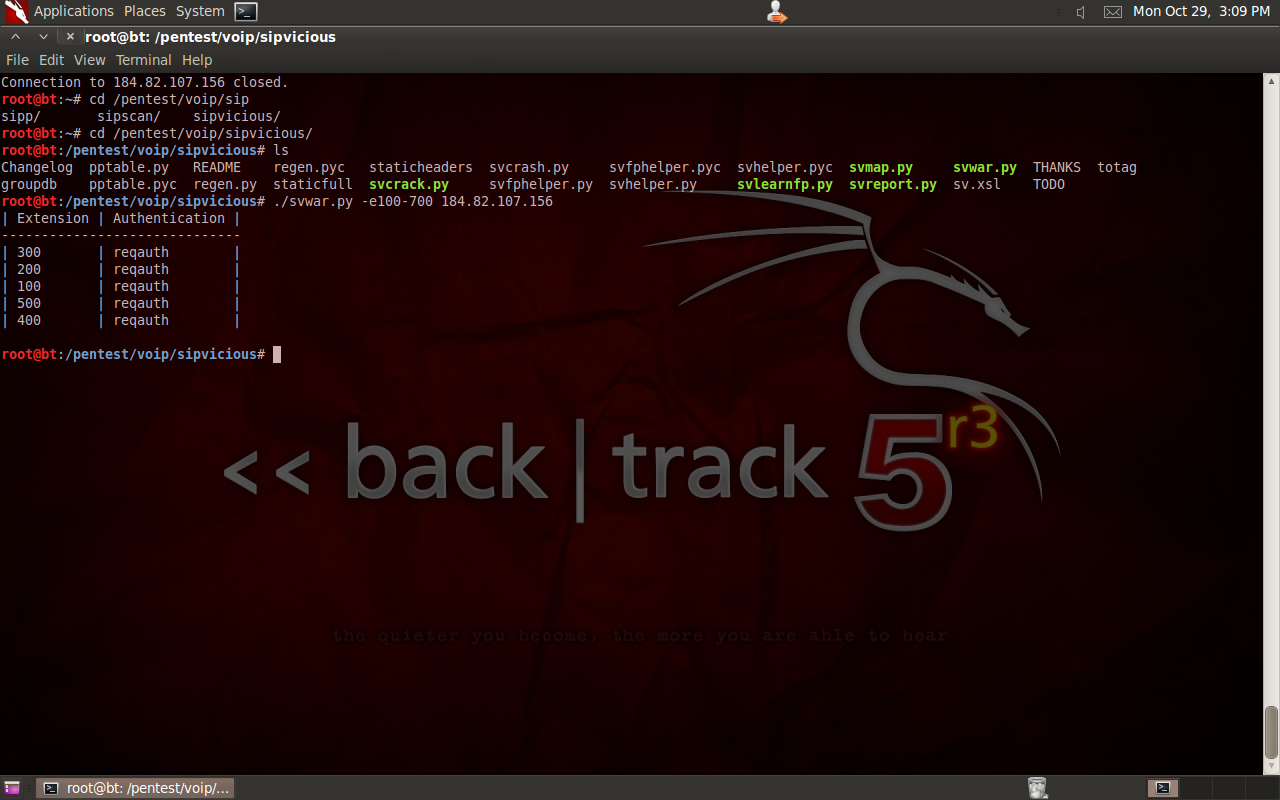Click the THANKS file name

(x=1057, y=167)
